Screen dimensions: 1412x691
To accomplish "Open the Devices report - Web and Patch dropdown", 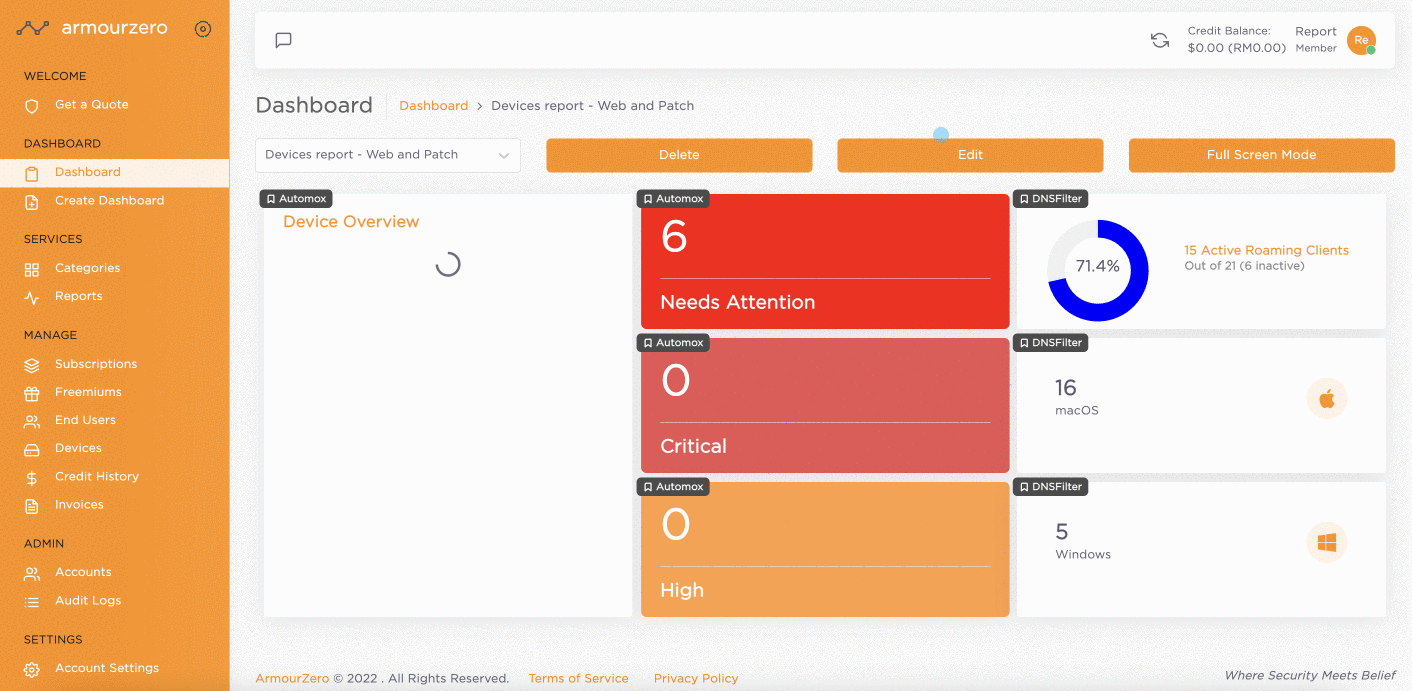I will click(x=388, y=155).
